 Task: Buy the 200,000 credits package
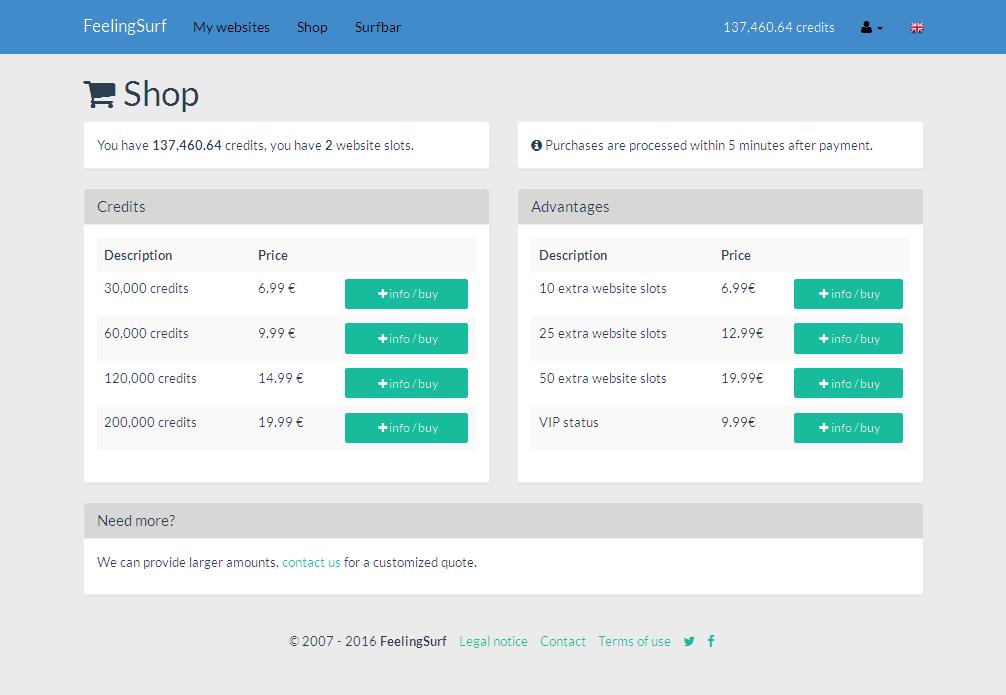tap(406, 427)
